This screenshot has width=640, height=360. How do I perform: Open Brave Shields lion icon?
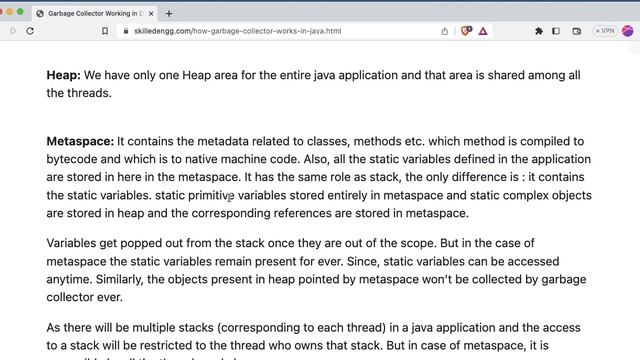coord(466,31)
